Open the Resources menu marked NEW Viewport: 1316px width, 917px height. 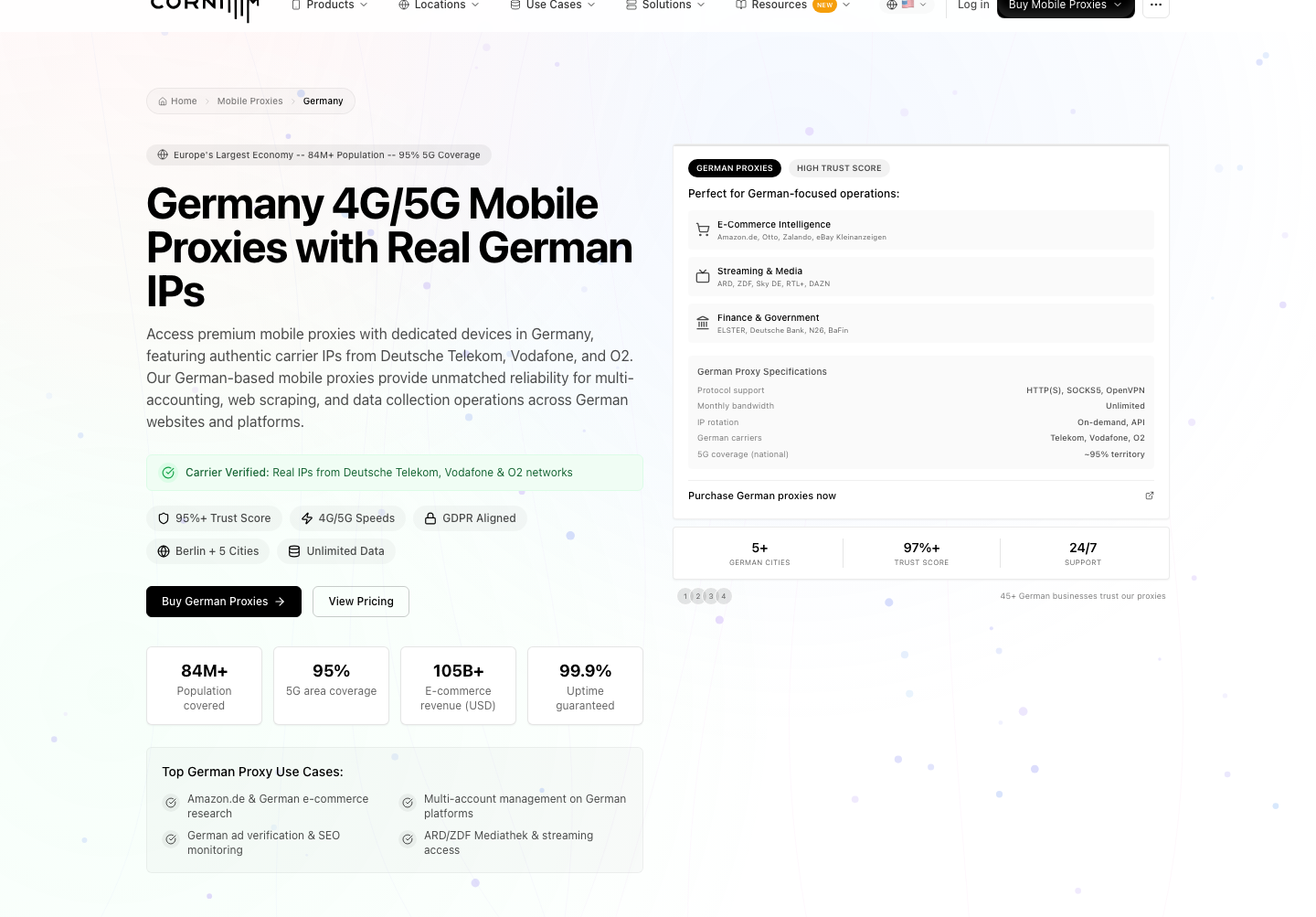coord(792,5)
